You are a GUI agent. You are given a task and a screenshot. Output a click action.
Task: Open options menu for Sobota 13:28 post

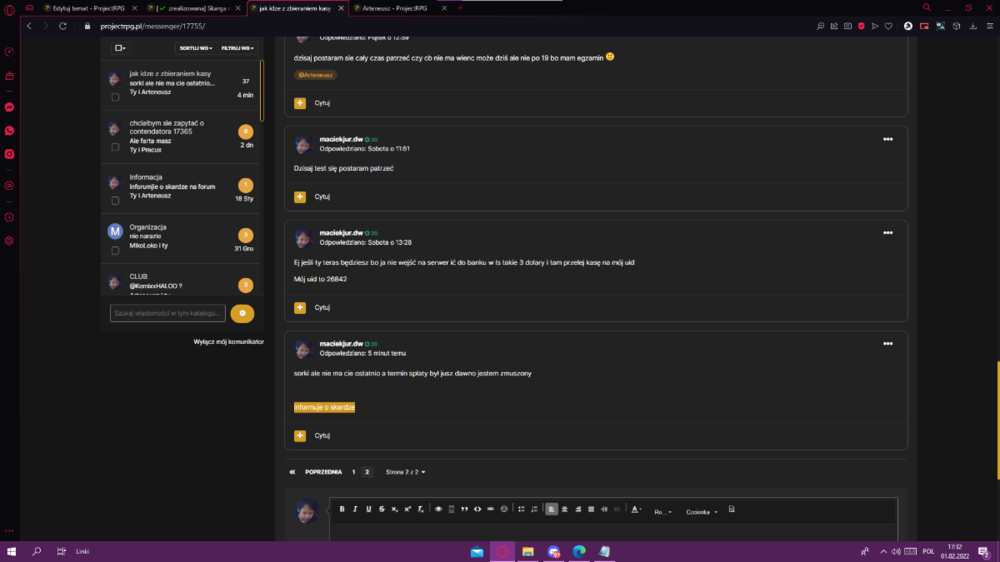click(888, 233)
